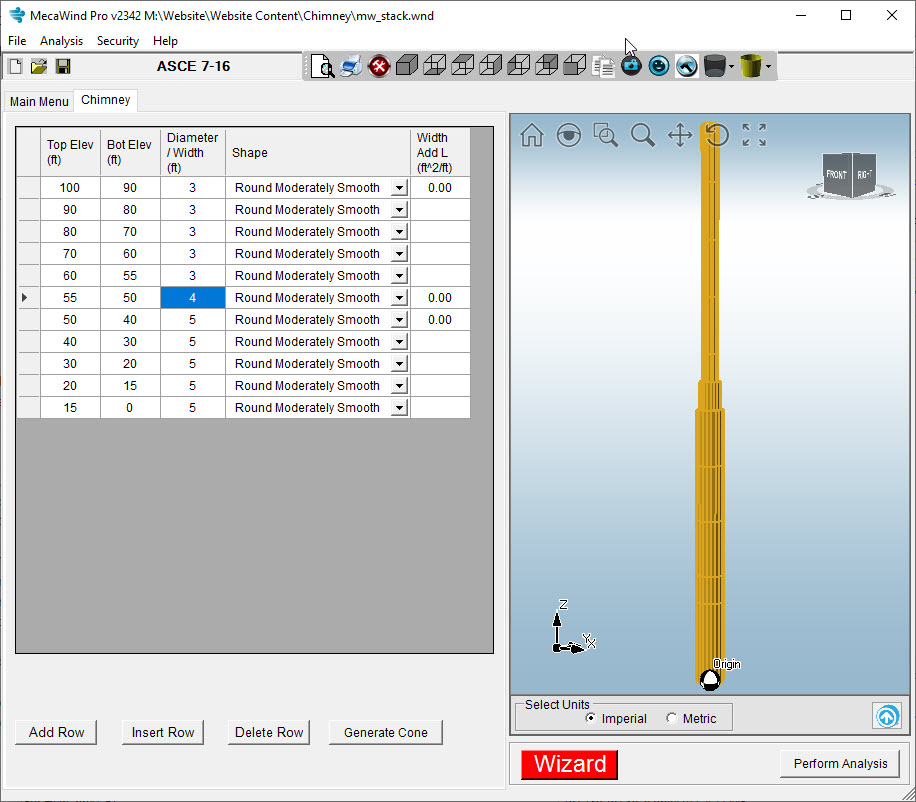Click the printer icon in toolbar
Viewport: 916px width, 802px height.
351,66
